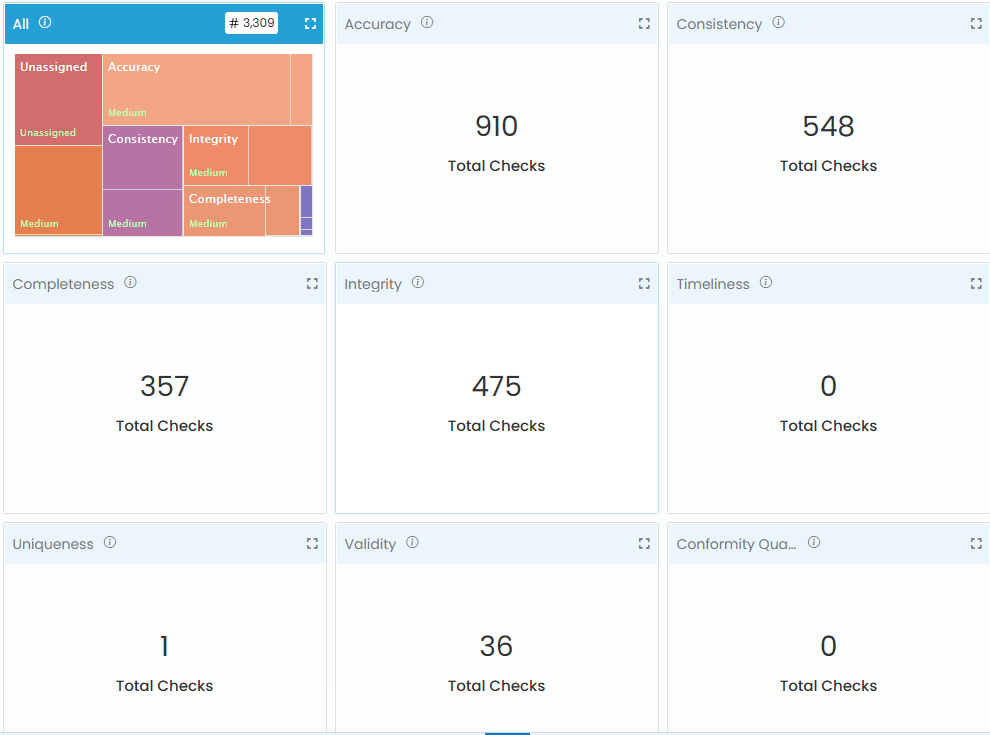Click the Completeness card title
The image size is (990, 735).
(x=63, y=284)
